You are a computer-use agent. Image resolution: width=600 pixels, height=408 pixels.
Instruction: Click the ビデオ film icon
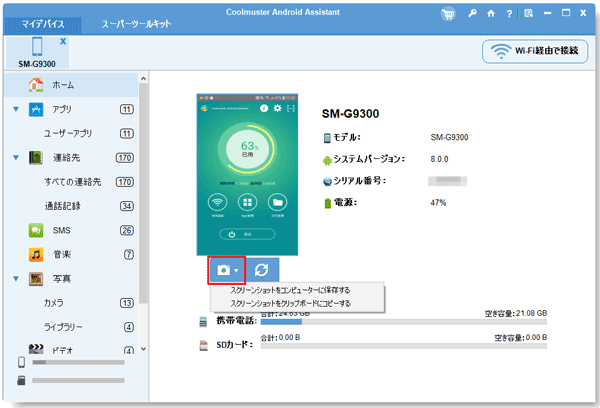[x=36, y=349]
